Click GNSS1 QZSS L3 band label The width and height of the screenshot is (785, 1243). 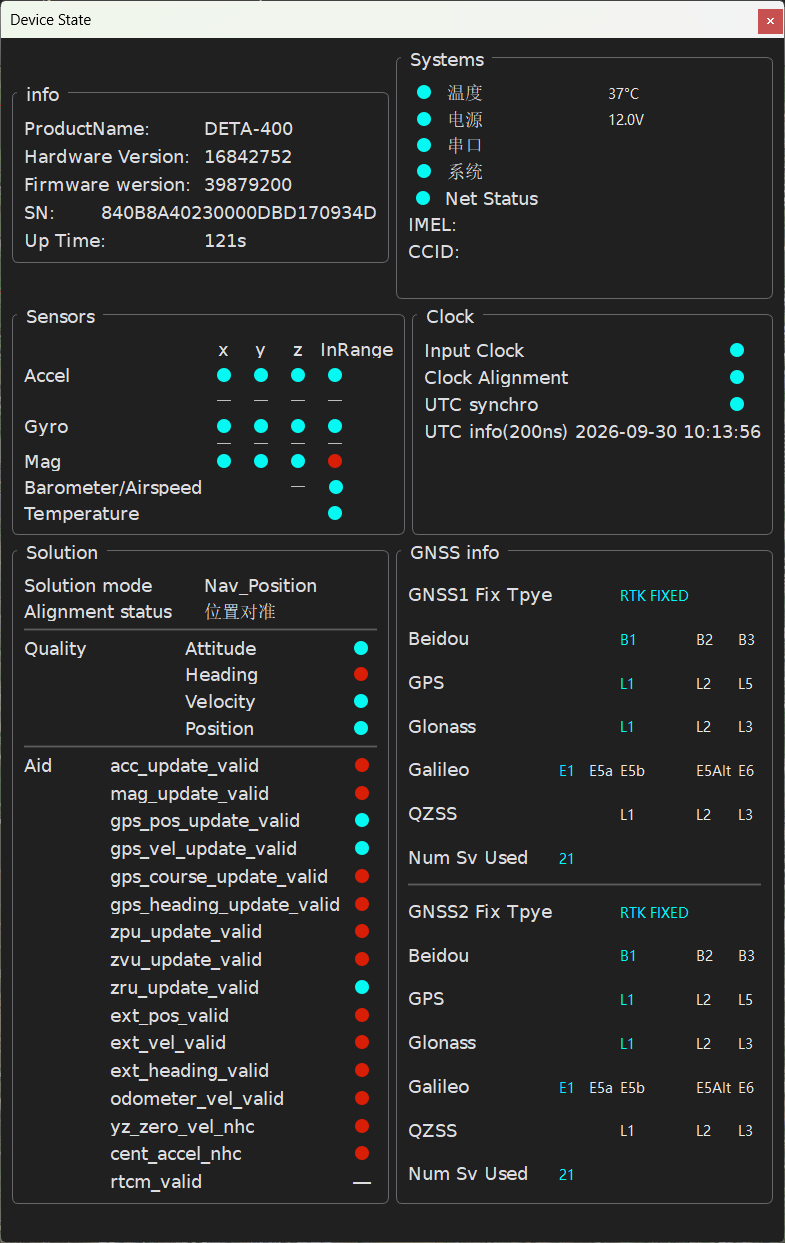coord(746,815)
